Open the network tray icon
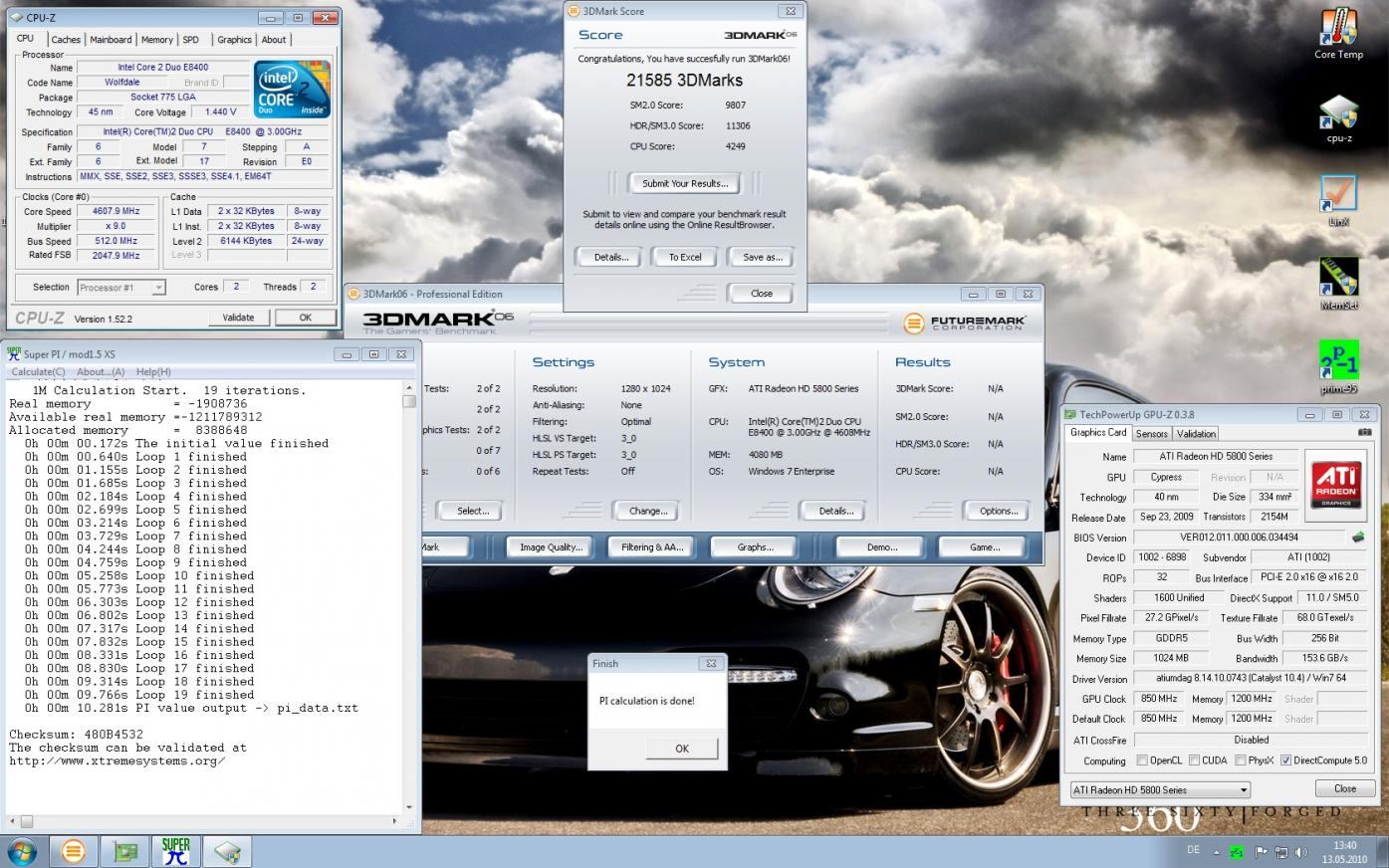 coord(1282,852)
